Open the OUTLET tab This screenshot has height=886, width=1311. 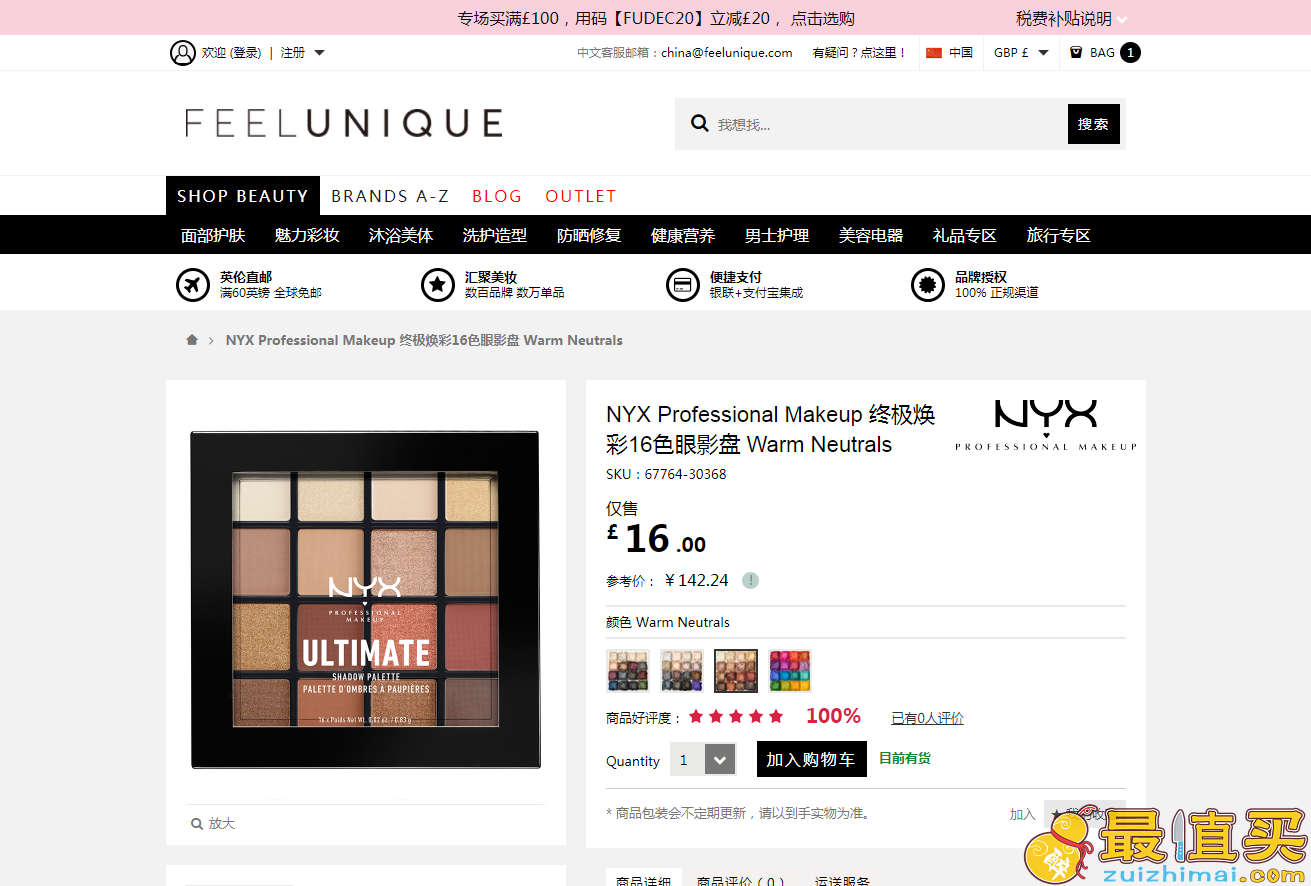581,196
